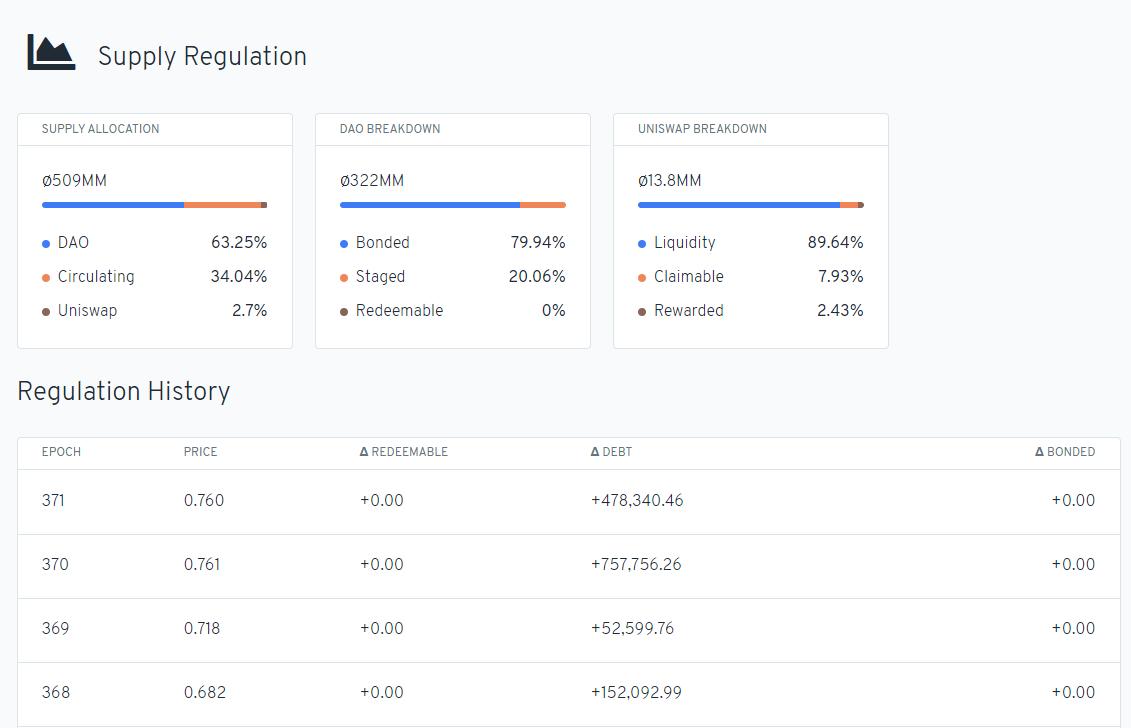Click the brown dot beside Uniswap
This screenshot has width=1131, height=728.
pyautogui.click(x=46, y=312)
